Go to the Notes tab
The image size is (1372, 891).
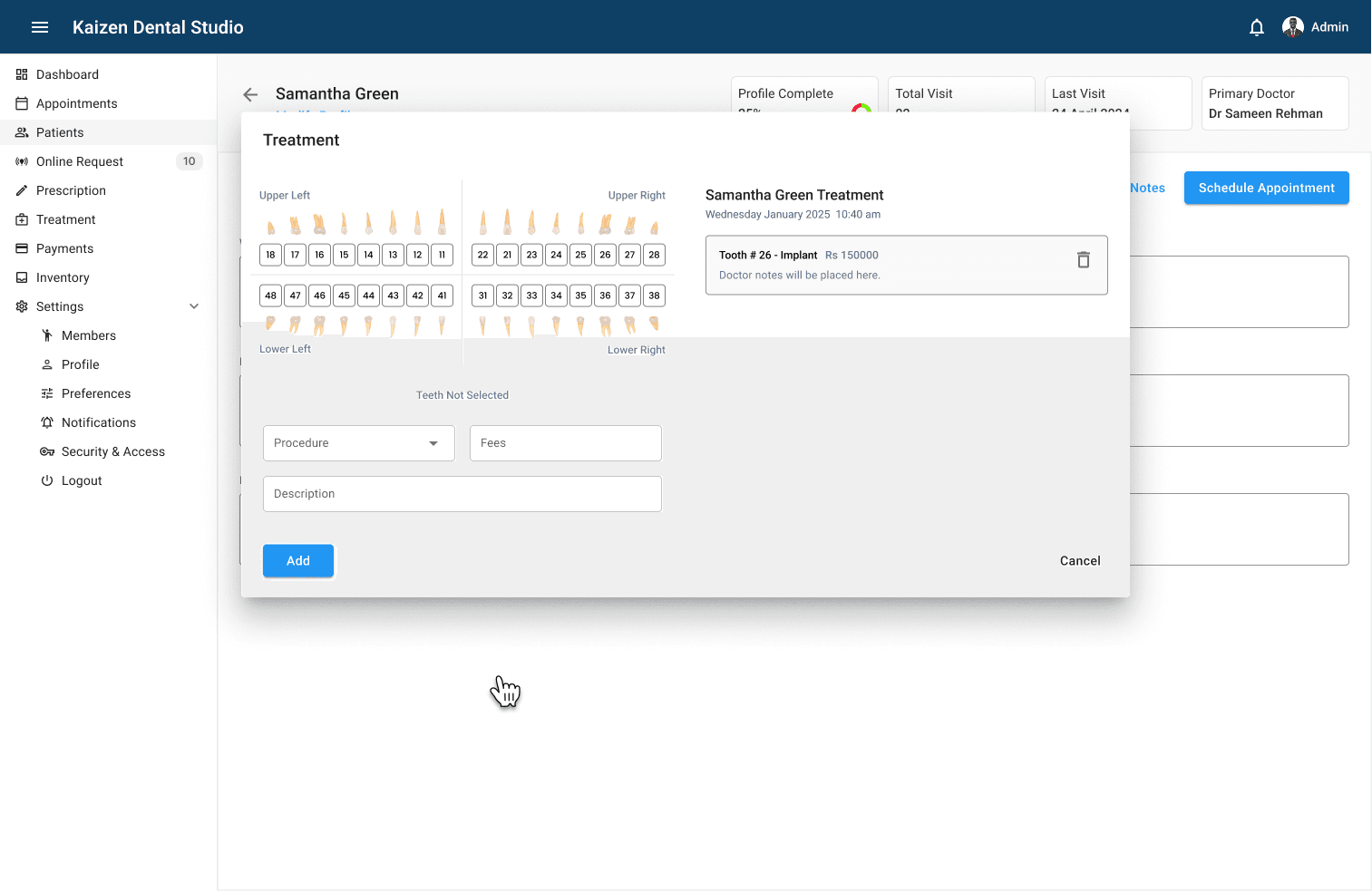click(x=1146, y=188)
